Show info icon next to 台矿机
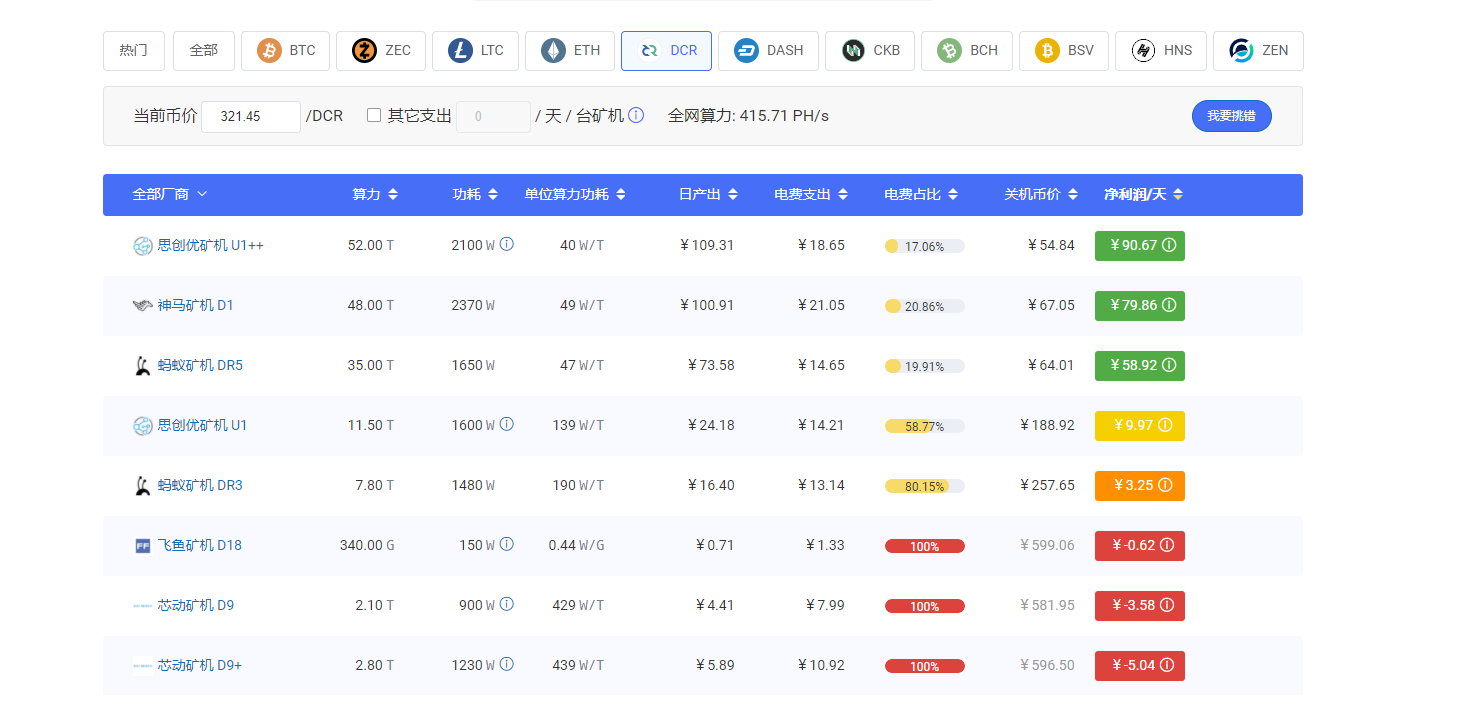Viewport: 1481px width, 721px height. (636, 116)
